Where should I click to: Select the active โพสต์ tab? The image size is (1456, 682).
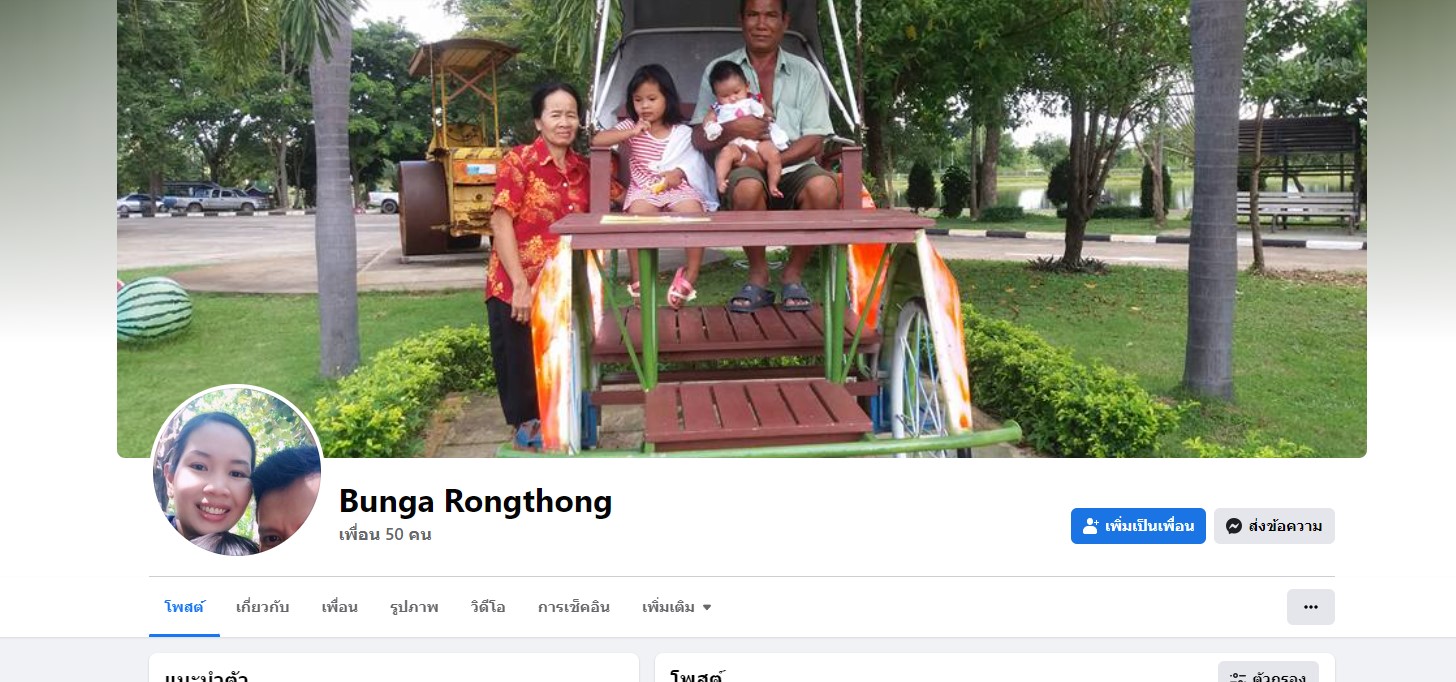[x=184, y=607]
